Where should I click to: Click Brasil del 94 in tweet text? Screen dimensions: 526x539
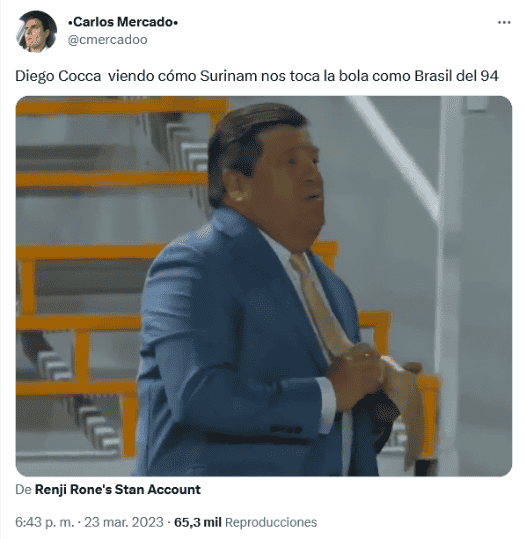click(x=456, y=76)
